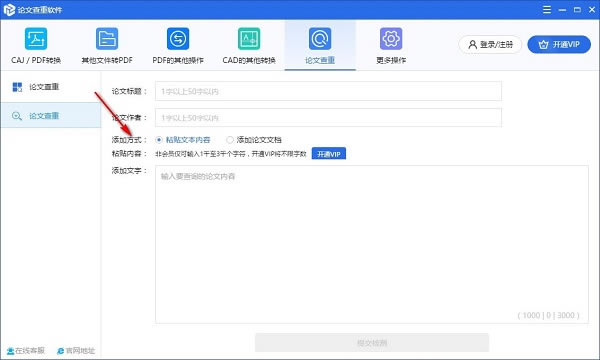Click the top-right 开通VIP button
The height and width of the screenshot is (360, 600).
[x=559, y=45]
